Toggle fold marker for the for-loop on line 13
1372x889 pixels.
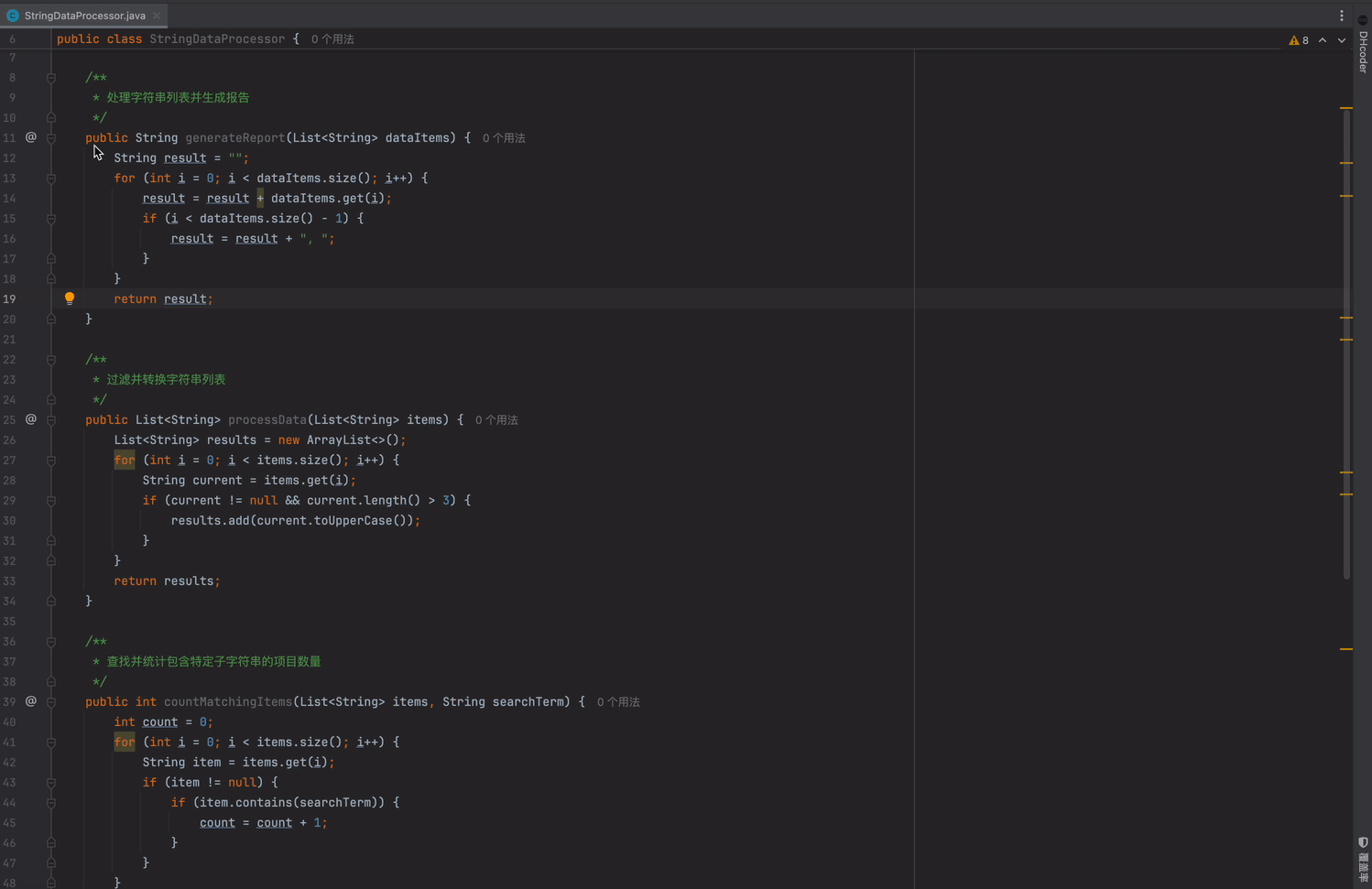pyautogui.click(x=51, y=179)
